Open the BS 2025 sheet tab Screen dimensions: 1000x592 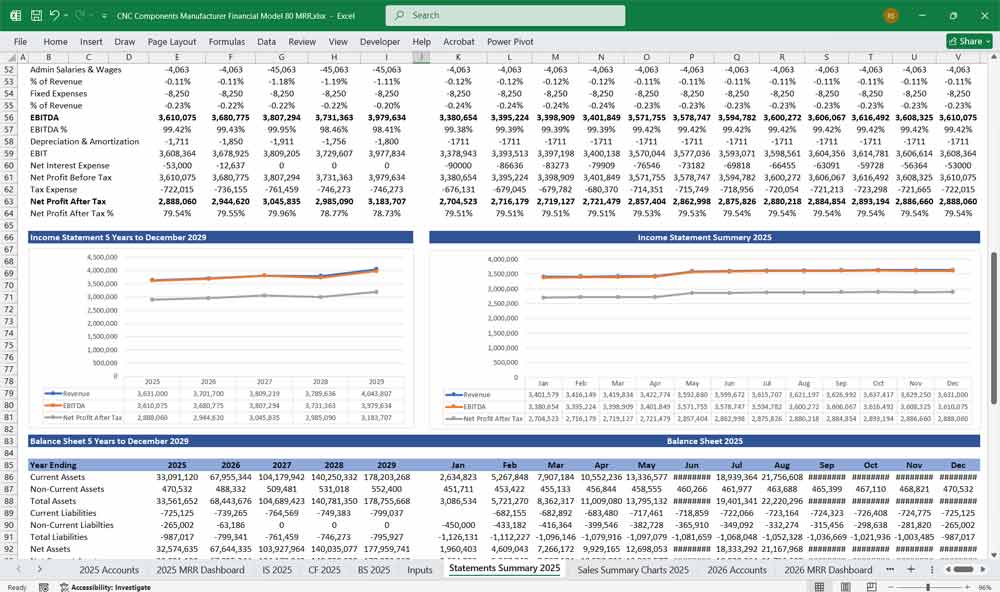pos(374,570)
